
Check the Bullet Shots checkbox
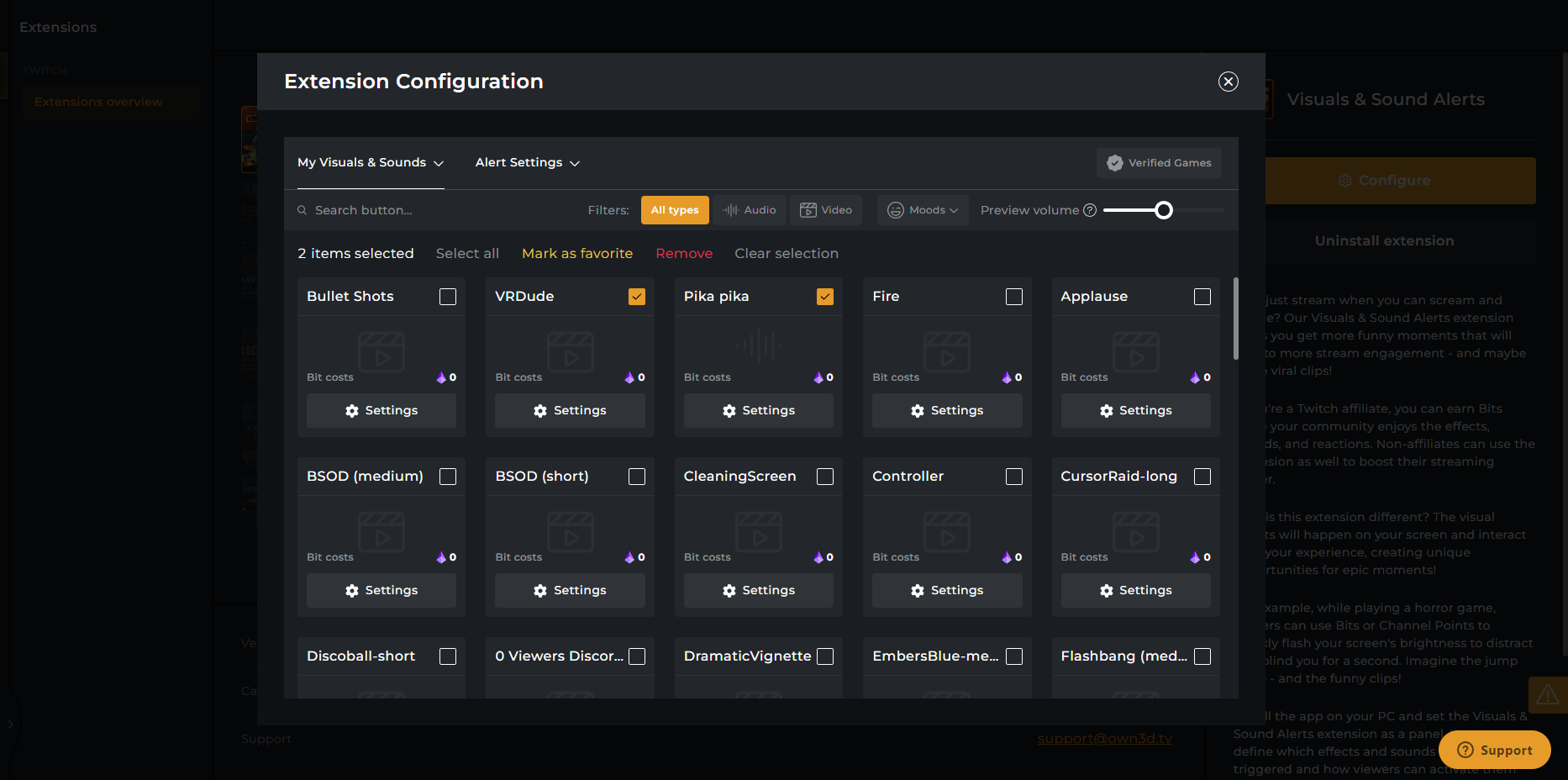click(448, 297)
